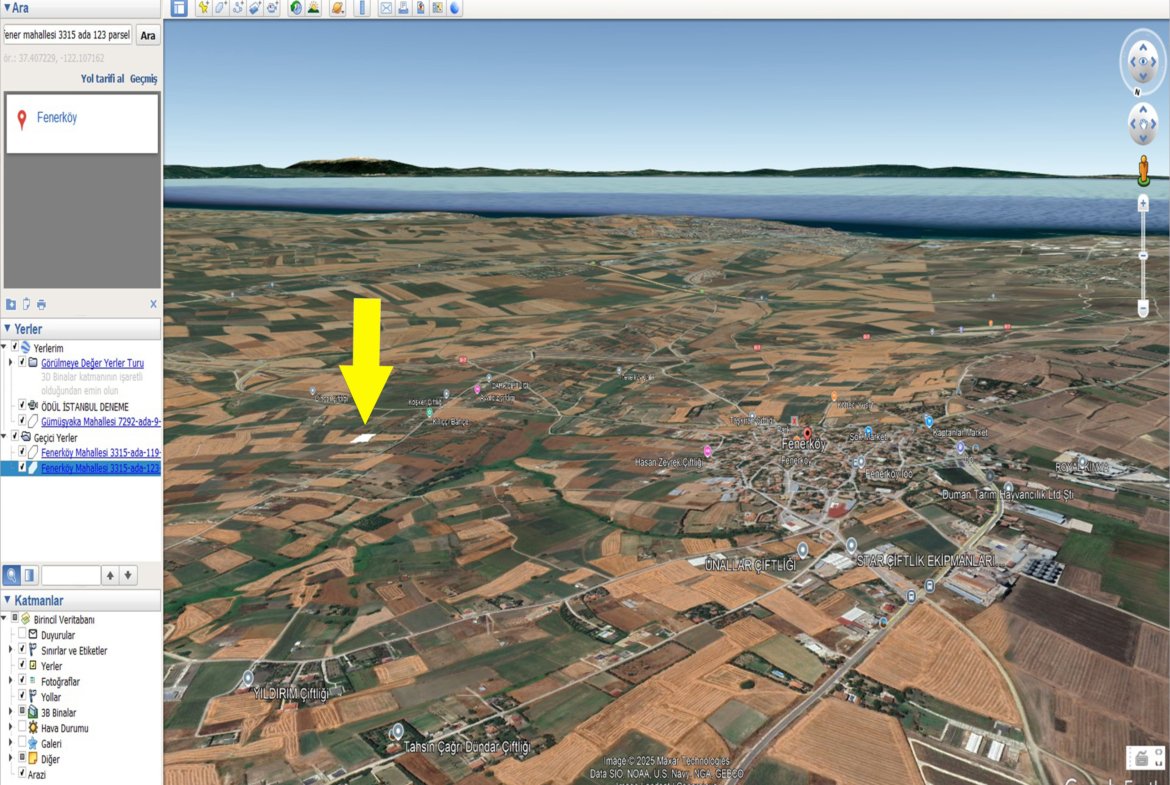Select the Add Path tool
Image resolution: width=1170 pixels, height=785 pixels.
[x=238, y=8]
